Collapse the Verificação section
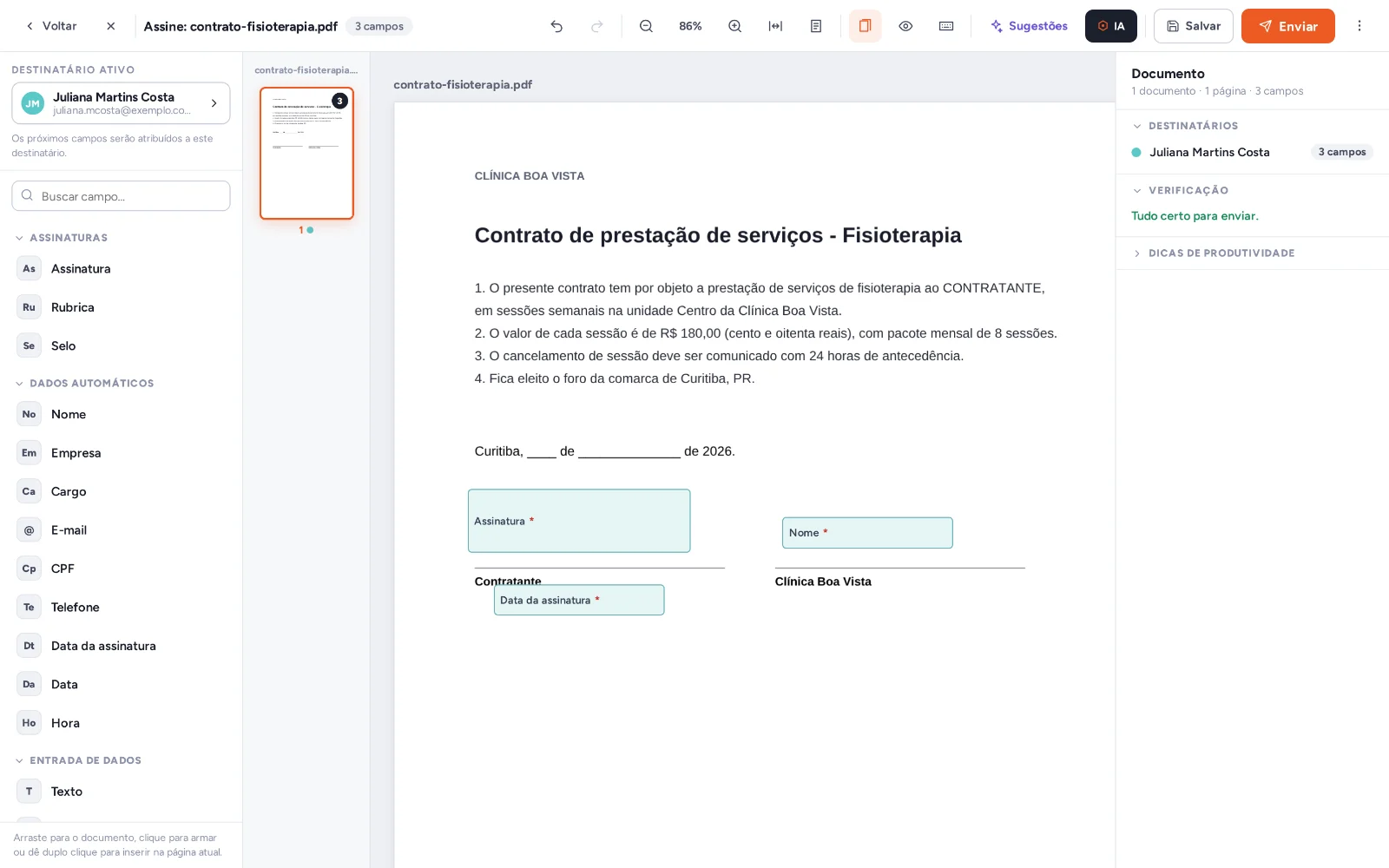 1181,190
